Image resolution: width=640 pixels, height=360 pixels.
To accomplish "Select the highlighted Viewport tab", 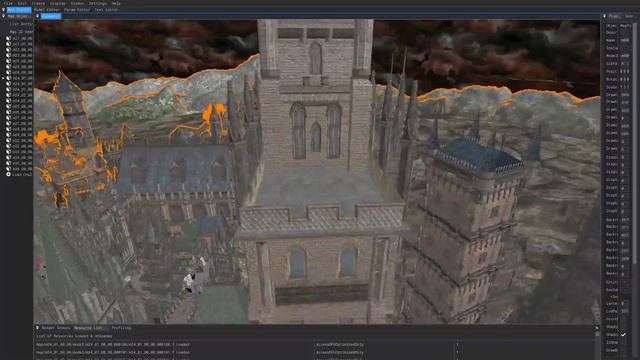I will [51, 16].
